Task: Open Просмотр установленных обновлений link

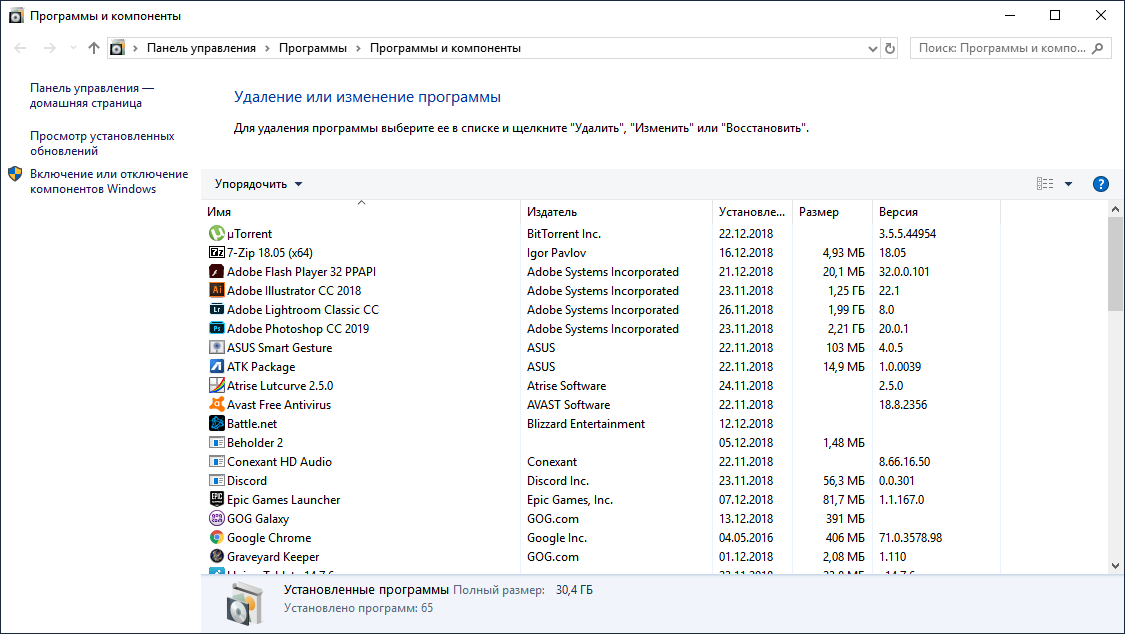Action: coord(102,143)
